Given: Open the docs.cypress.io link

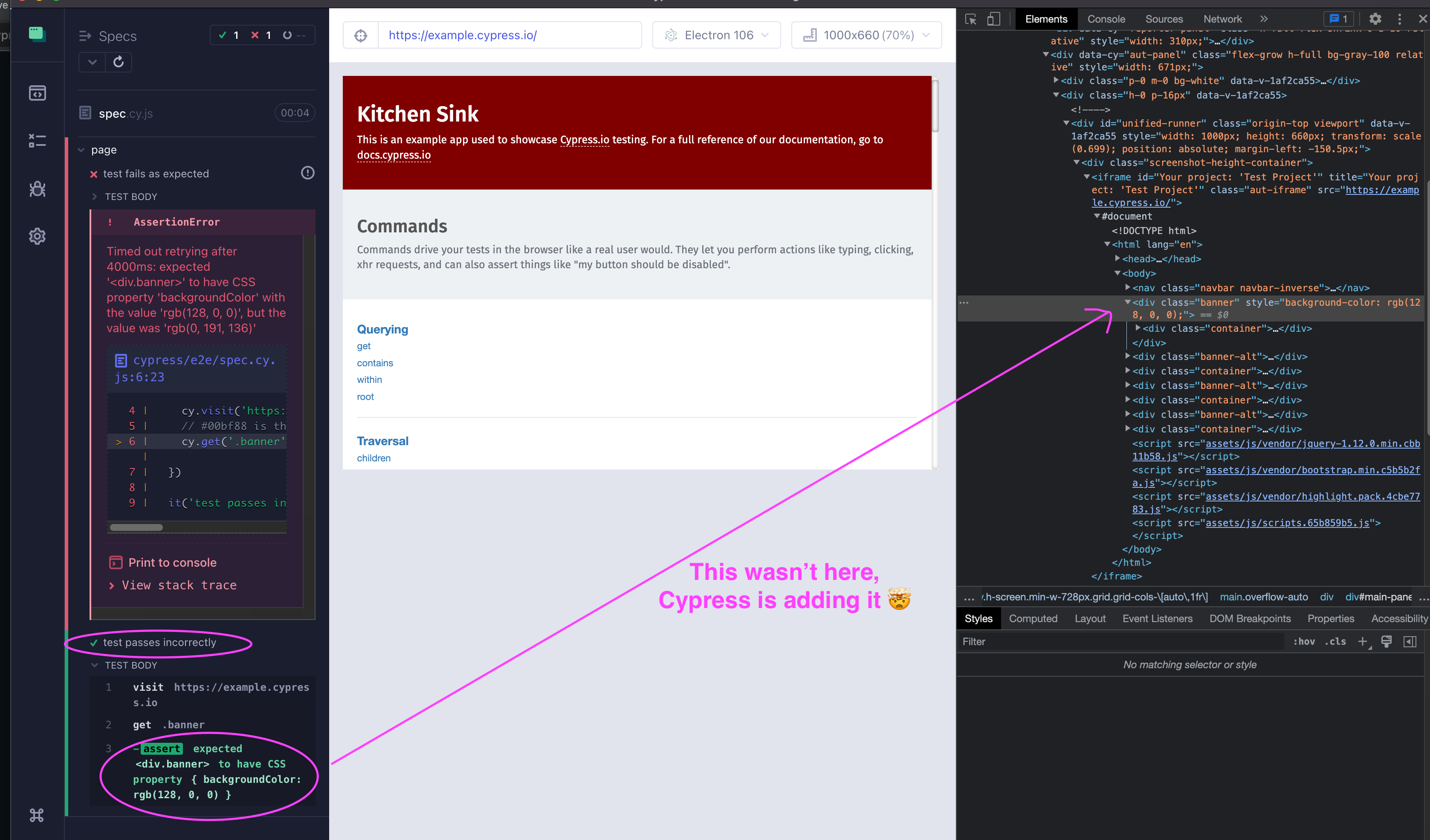Looking at the screenshot, I should (393, 155).
